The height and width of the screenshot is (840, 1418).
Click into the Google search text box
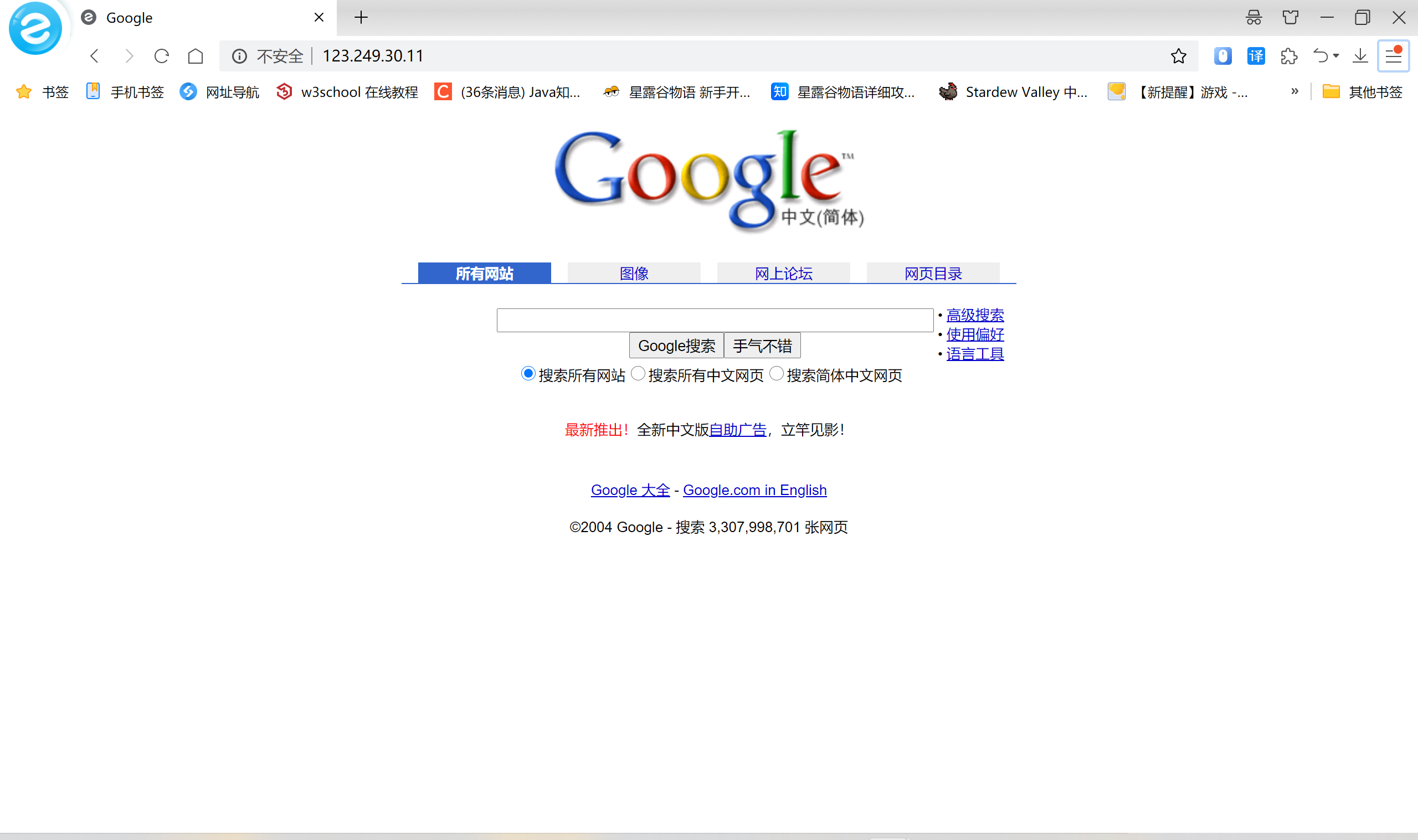click(x=715, y=321)
